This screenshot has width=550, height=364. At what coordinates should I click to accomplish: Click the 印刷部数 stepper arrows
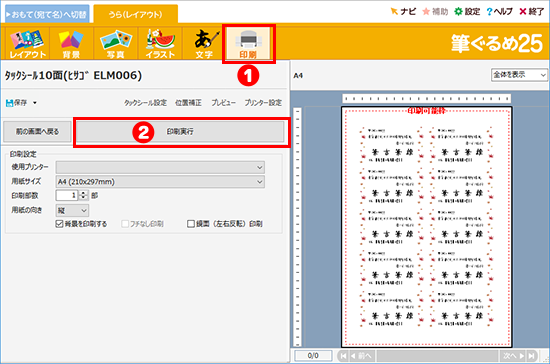(x=83, y=195)
